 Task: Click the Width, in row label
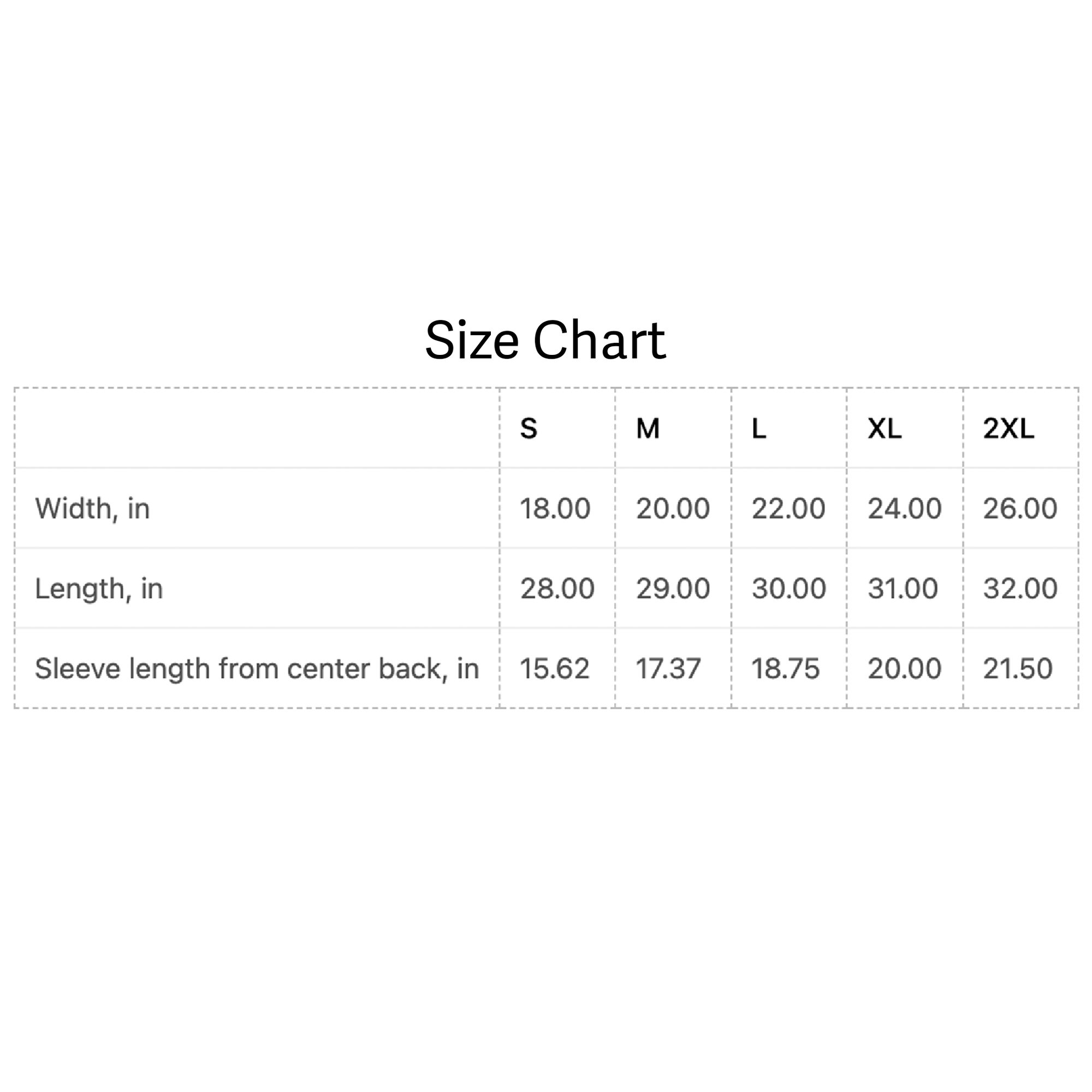pyautogui.click(x=93, y=509)
